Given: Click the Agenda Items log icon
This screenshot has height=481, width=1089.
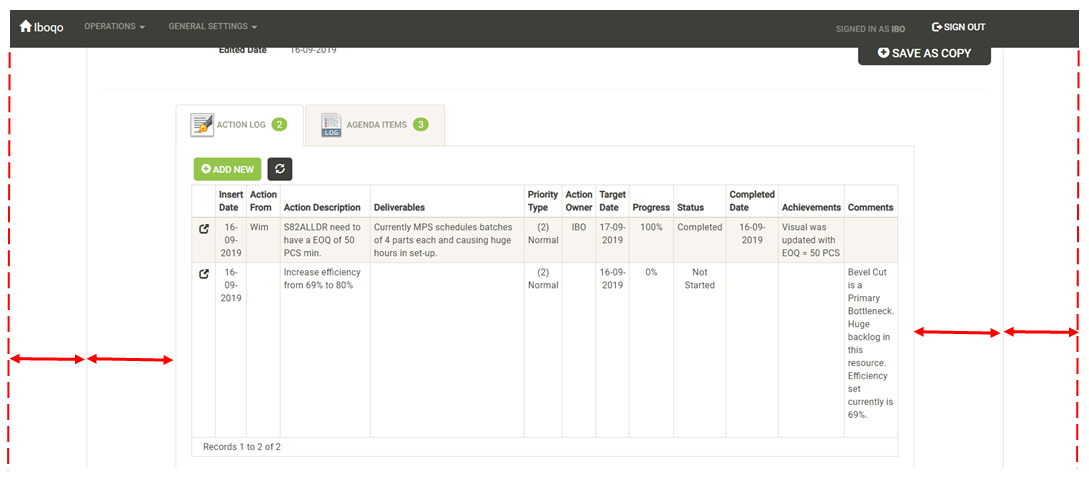Looking at the screenshot, I should [x=331, y=125].
